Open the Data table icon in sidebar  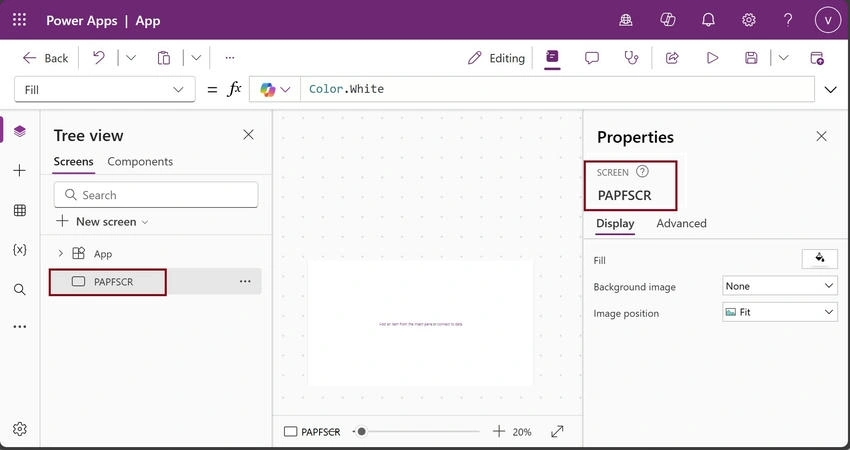[x=20, y=210]
